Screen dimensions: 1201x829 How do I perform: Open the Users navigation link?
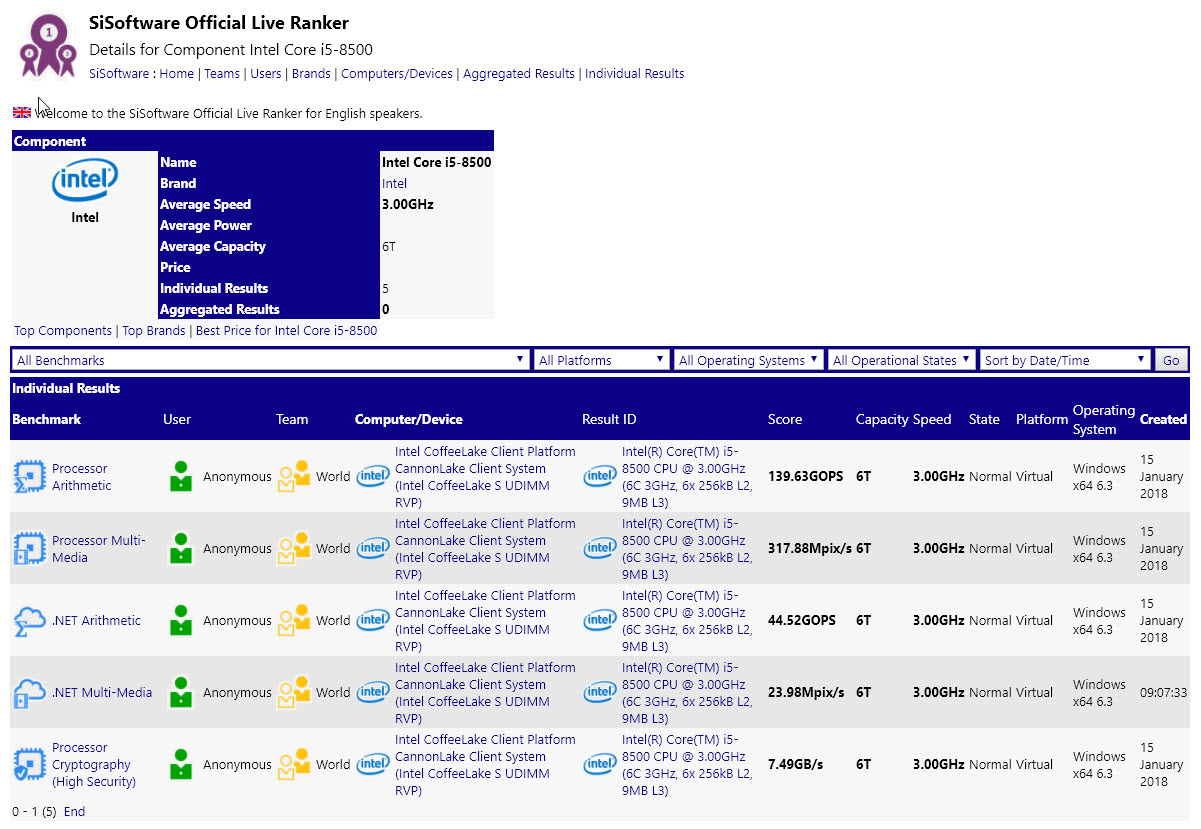[x=266, y=74]
